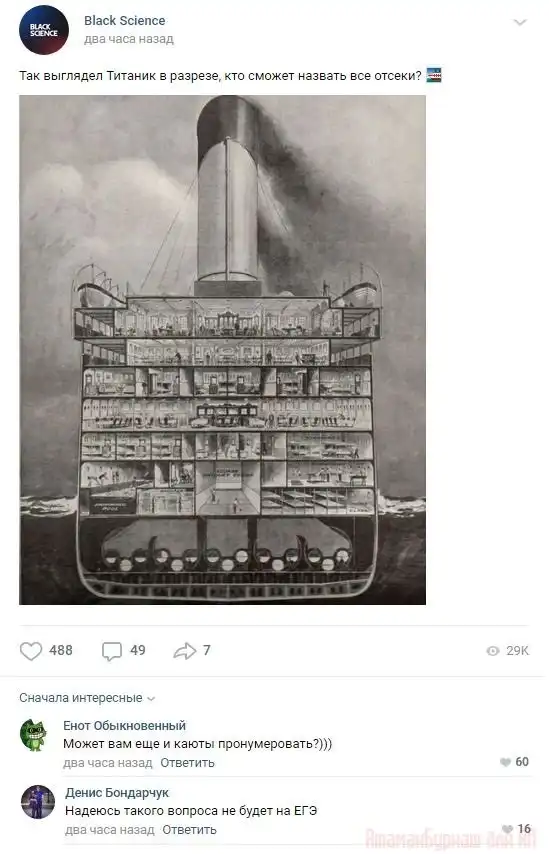Open Денис Бондарчук's profile avatar

[38, 802]
